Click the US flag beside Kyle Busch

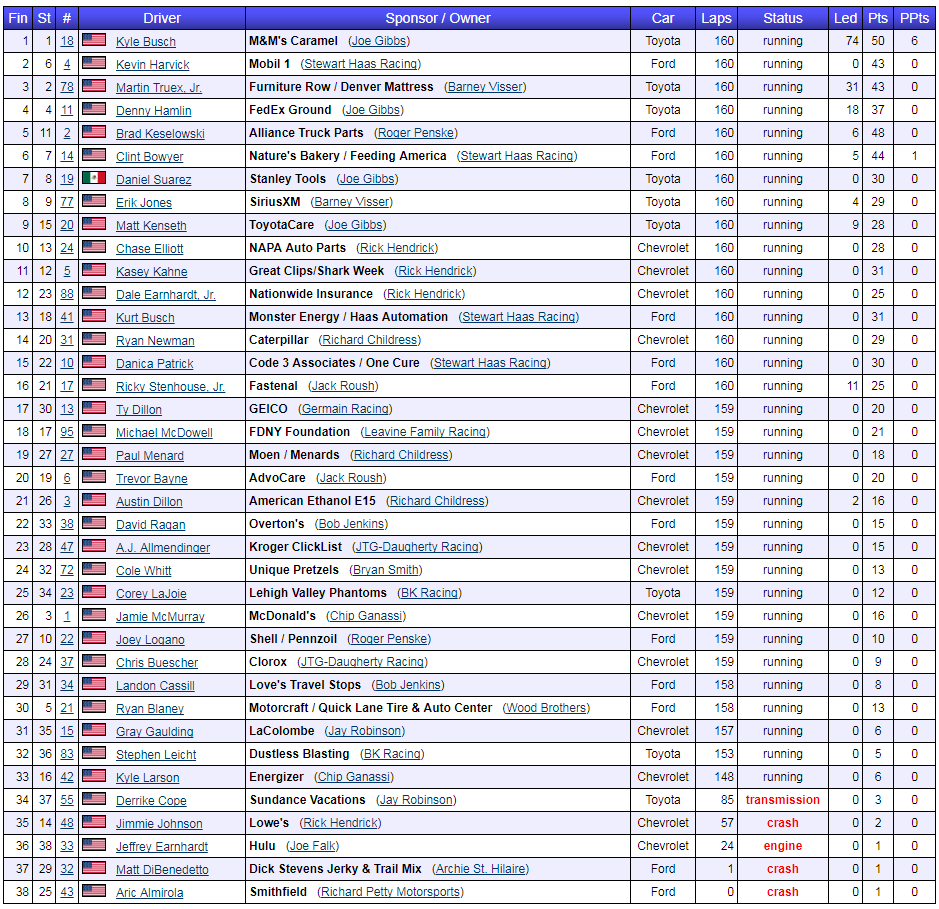(94, 40)
